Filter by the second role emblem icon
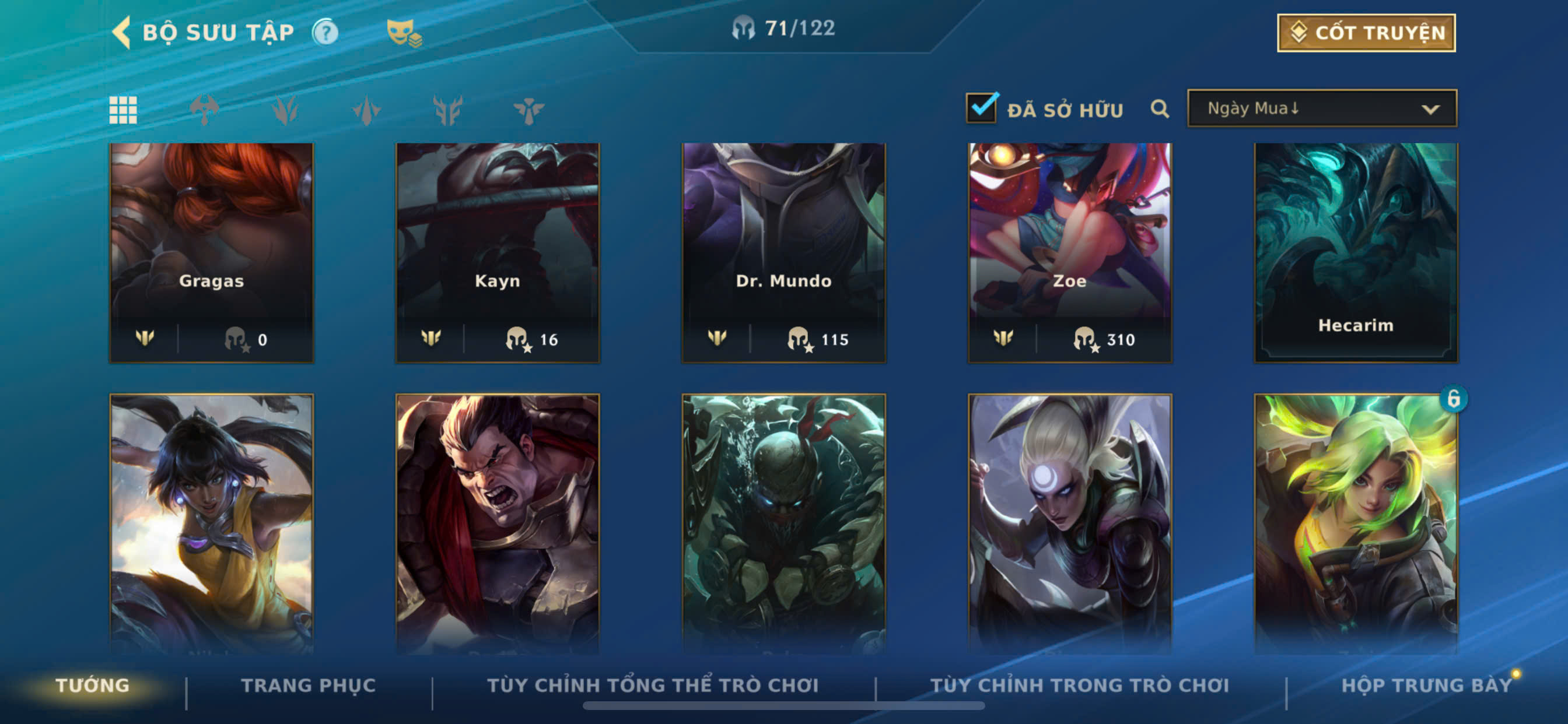1568x724 pixels. tap(285, 110)
